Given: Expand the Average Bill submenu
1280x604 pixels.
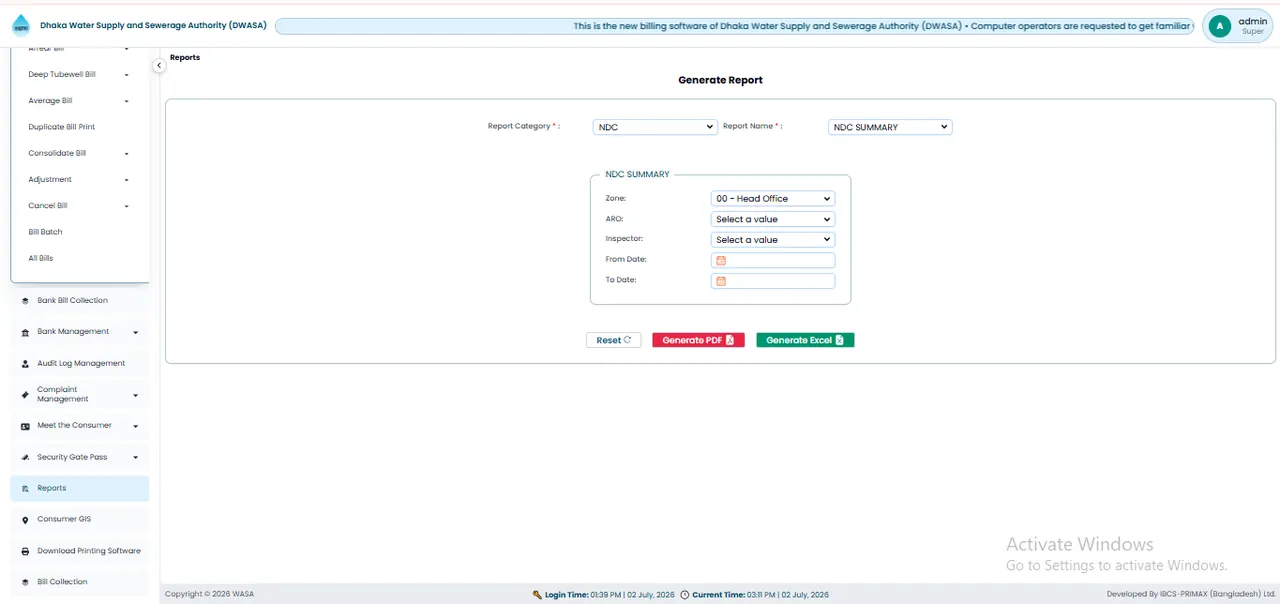Looking at the screenshot, I should 127,101.
